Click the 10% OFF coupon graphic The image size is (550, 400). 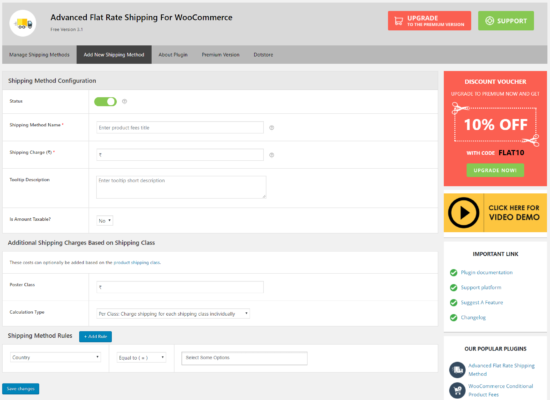[x=495, y=125]
